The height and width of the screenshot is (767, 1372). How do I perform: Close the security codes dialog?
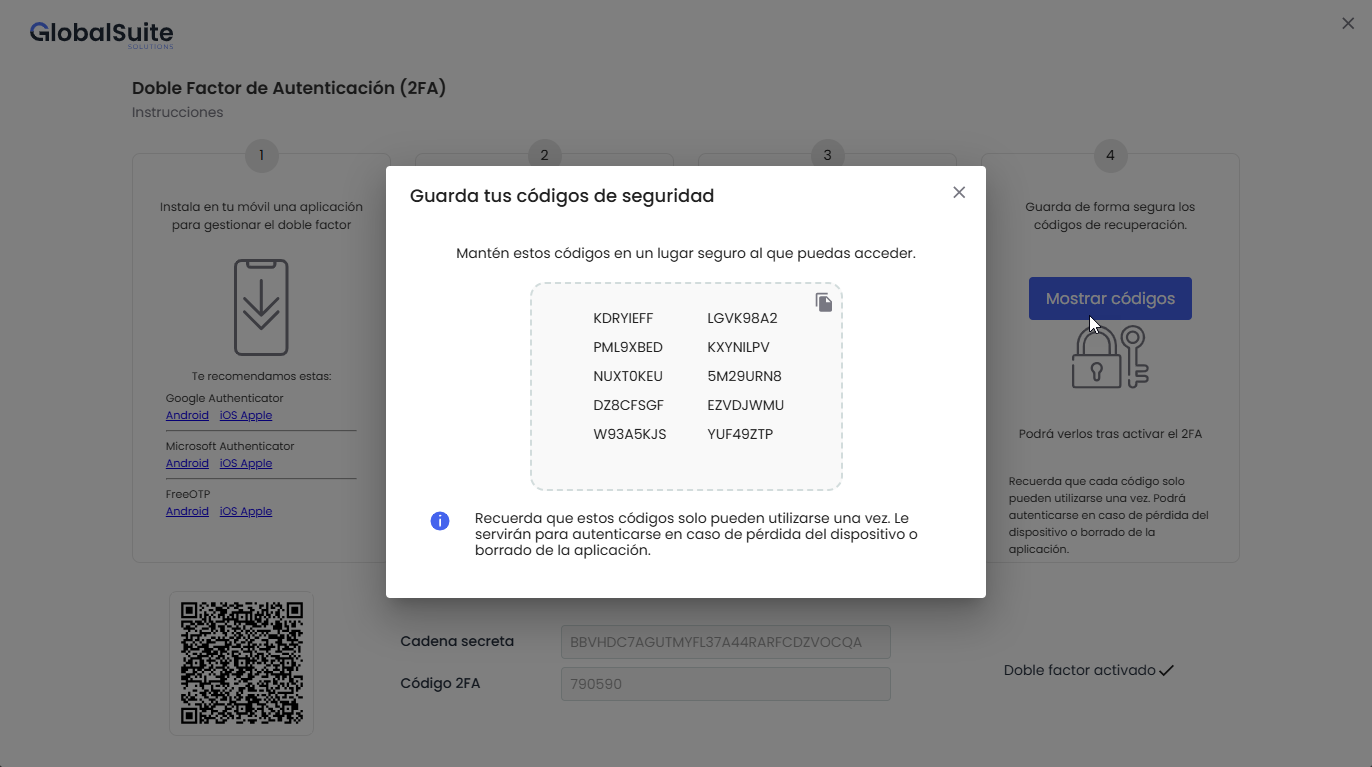point(958,193)
